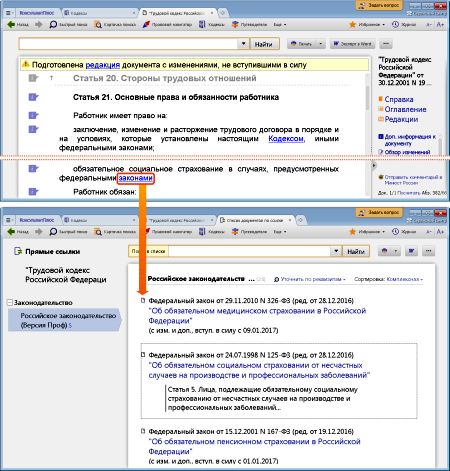
Task: Click Задать вопрос in lower window
Action: [x=379, y=212]
